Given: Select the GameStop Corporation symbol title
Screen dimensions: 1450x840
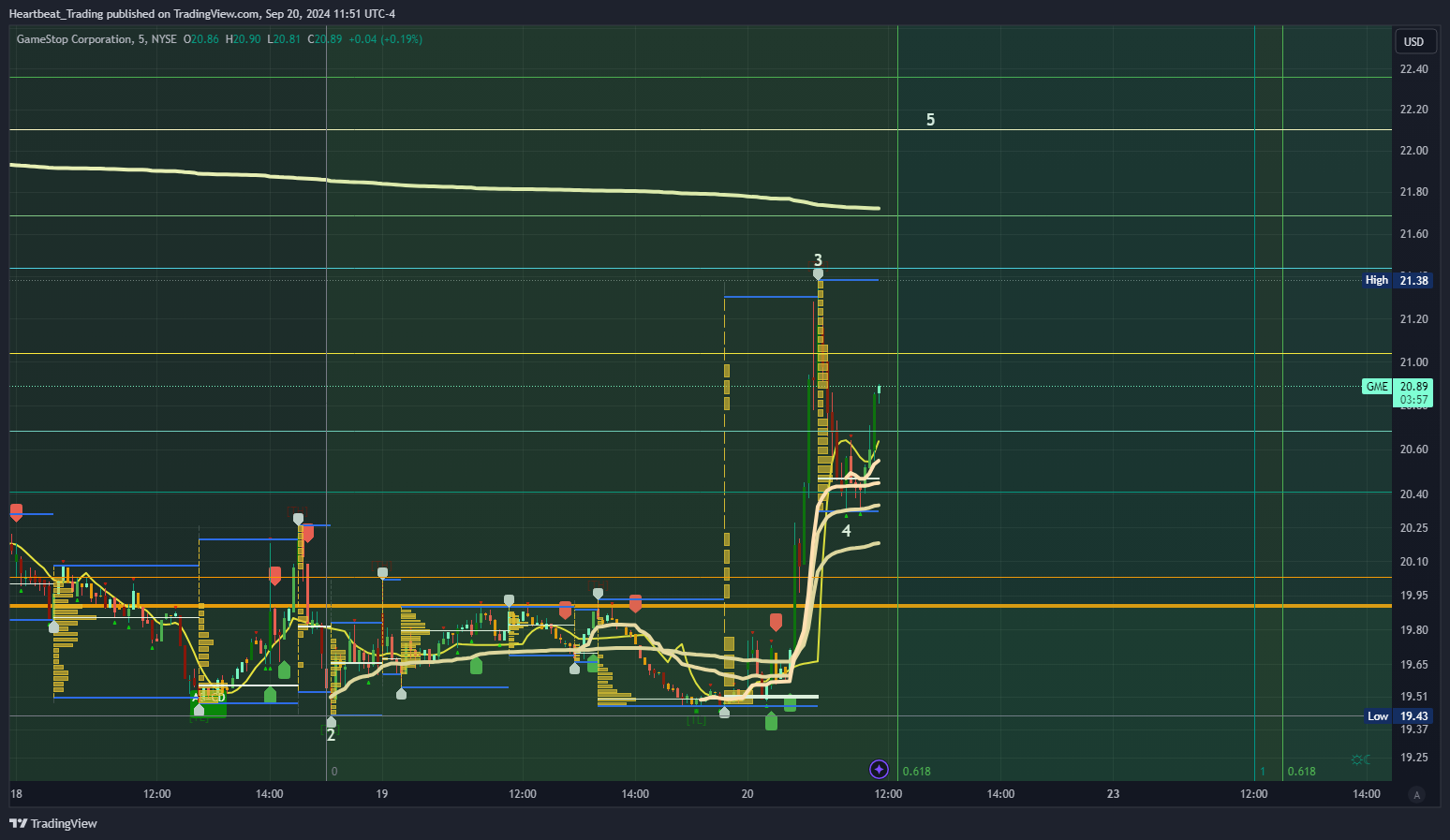Looking at the screenshot, I should pos(74,39).
